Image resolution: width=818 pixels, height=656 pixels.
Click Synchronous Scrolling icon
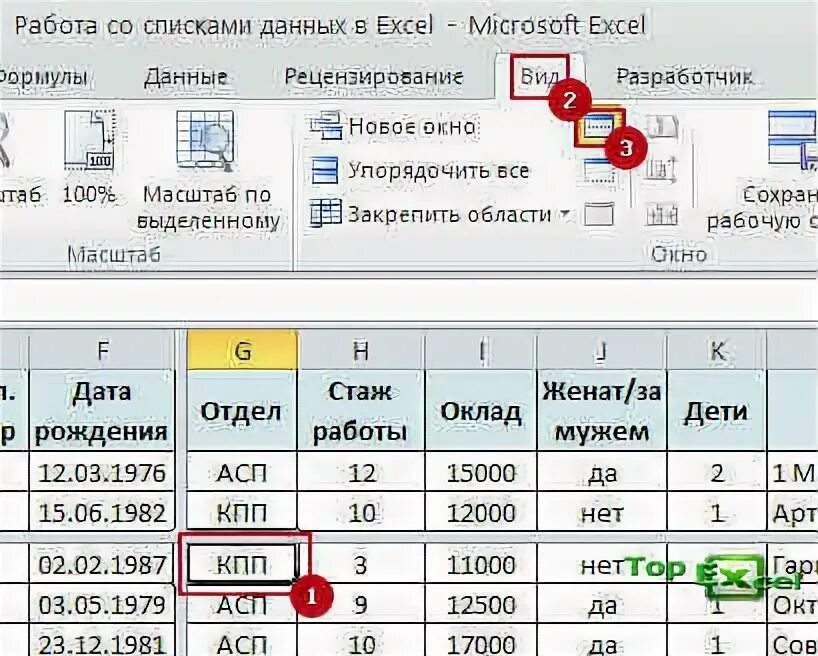661,170
